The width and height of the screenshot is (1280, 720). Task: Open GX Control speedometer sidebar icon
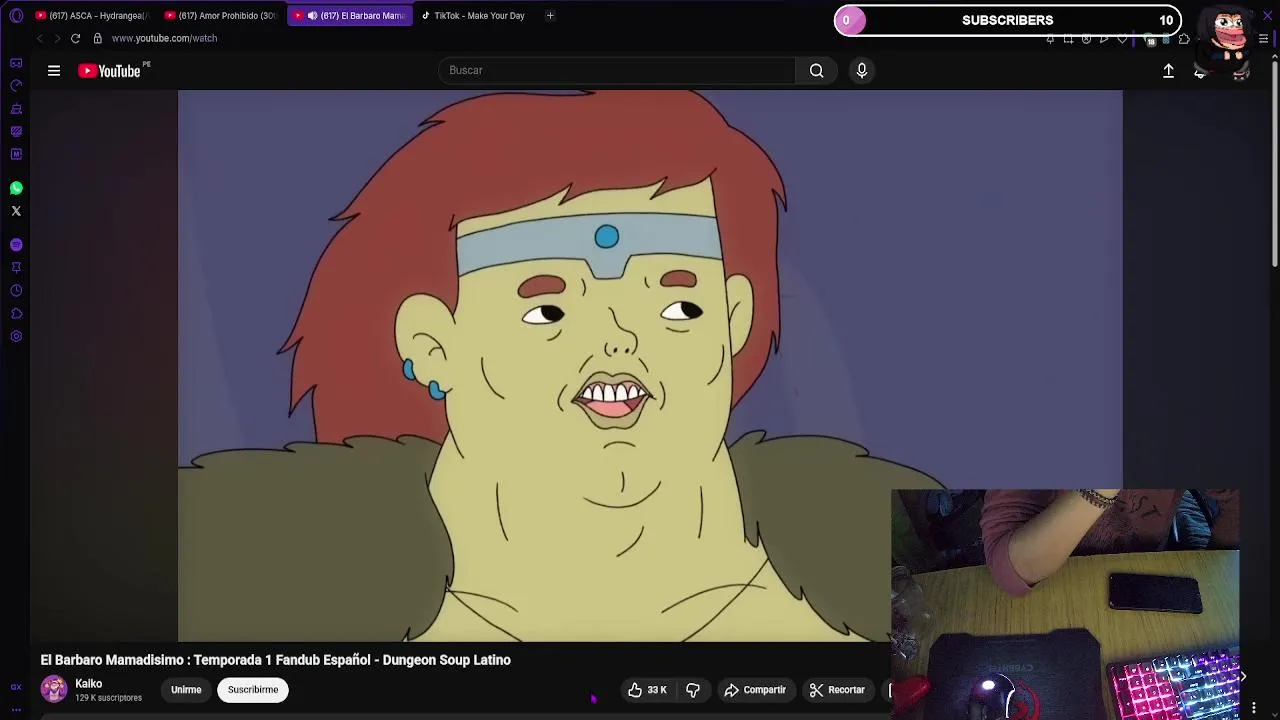coord(16,86)
